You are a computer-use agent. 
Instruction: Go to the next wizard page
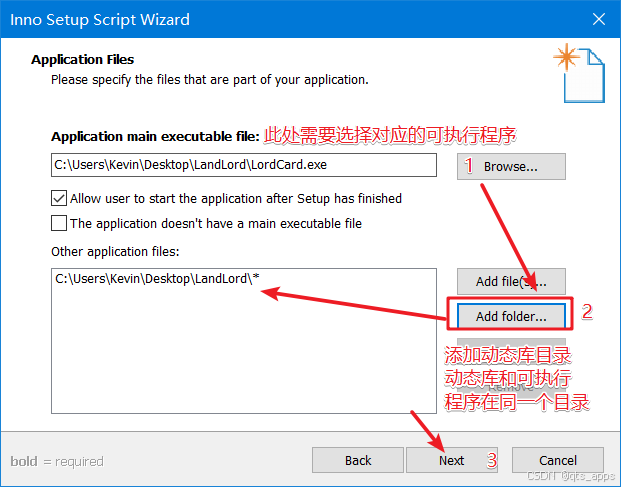pos(451,460)
